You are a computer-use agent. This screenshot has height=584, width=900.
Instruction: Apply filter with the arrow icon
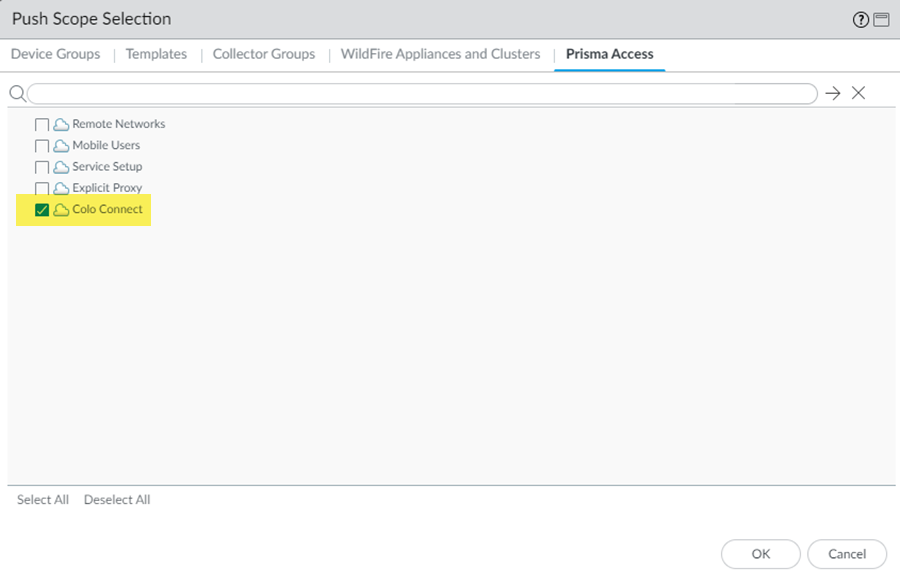pyautogui.click(x=833, y=93)
